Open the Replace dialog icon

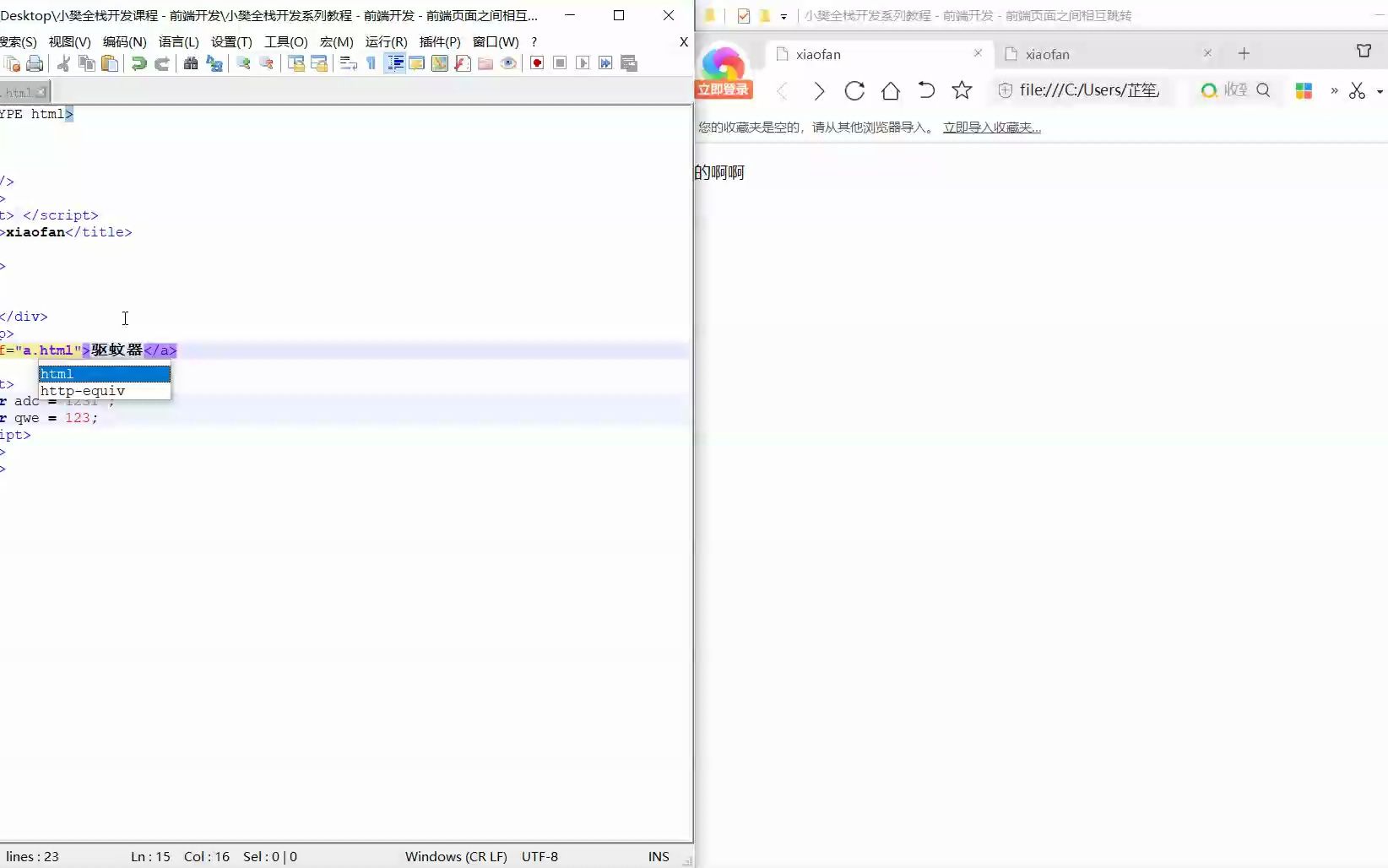pyautogui.click(x=214, y=63)
